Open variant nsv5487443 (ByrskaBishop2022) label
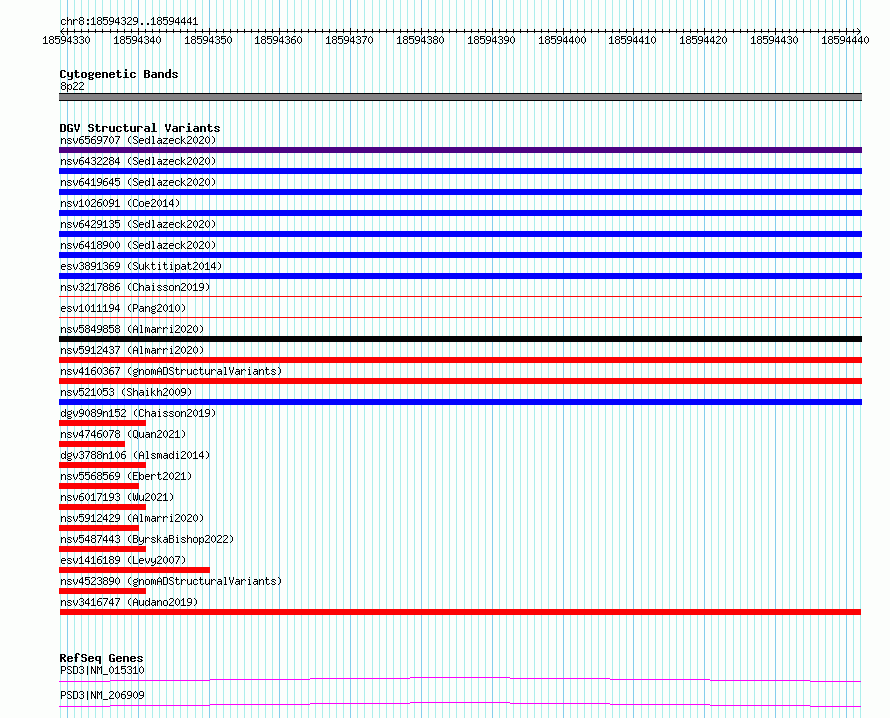The width and height of the screenshot is (890, 718). 147,539
